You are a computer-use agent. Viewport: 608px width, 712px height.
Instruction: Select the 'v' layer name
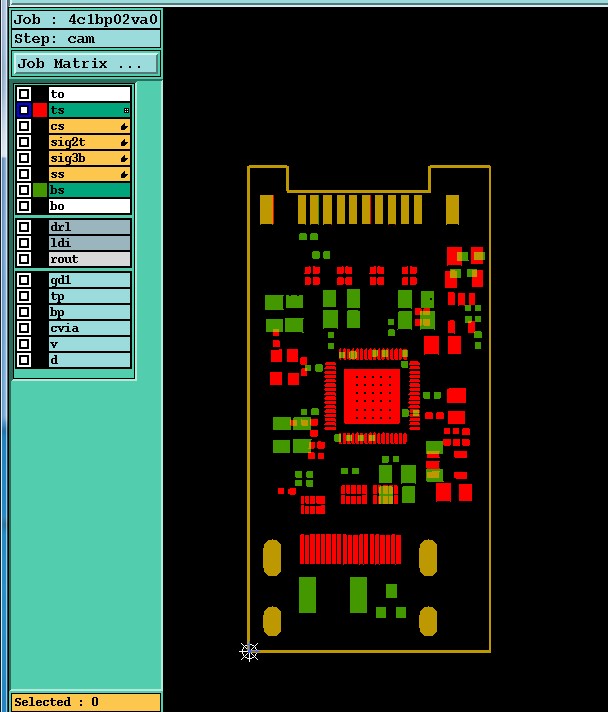(89, 344)
